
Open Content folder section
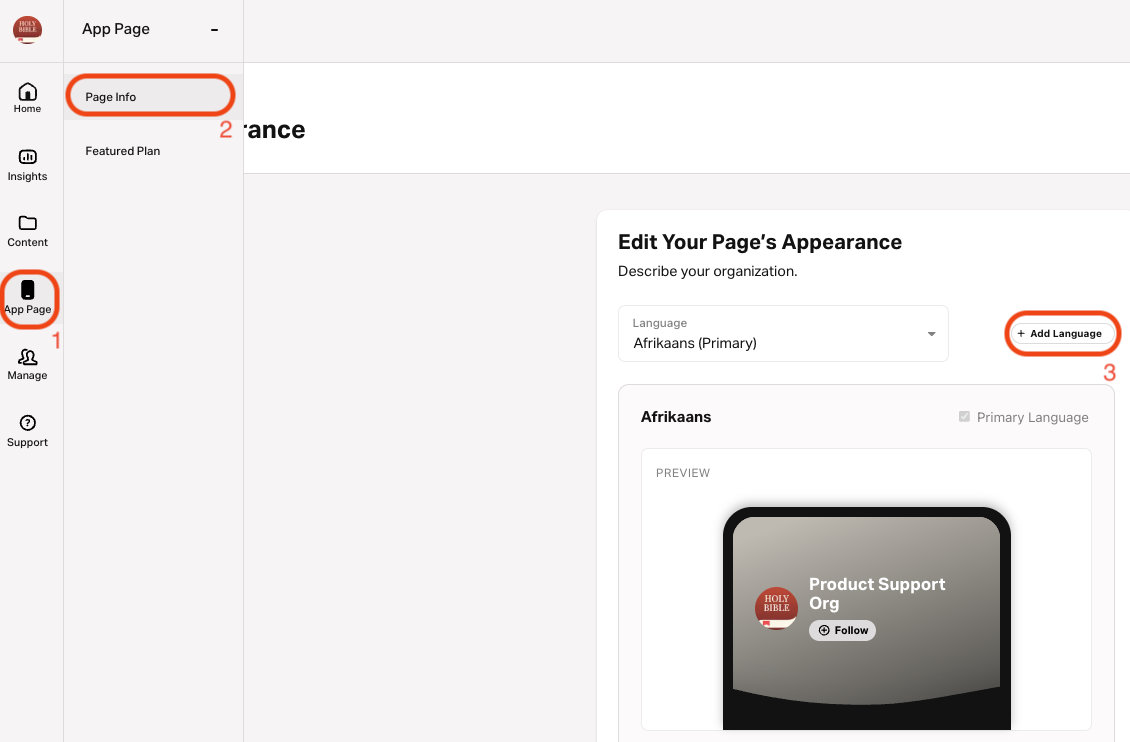27,231
